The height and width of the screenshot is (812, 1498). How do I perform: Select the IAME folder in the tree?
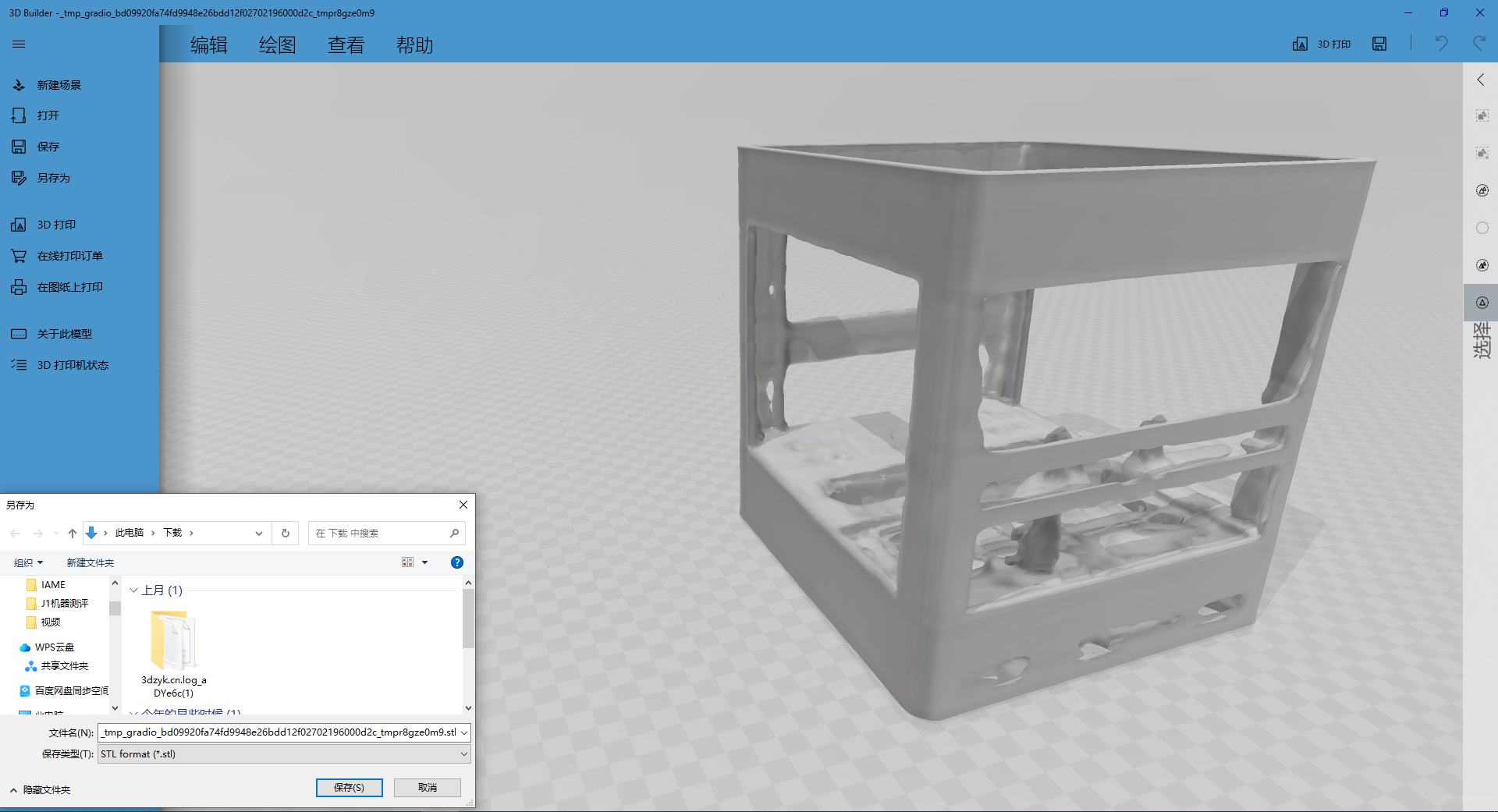53,585
